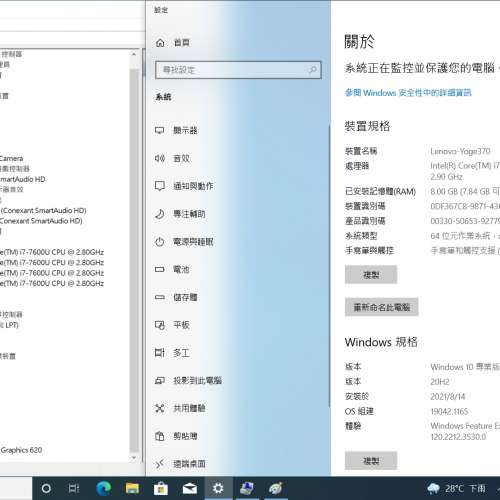Open the Sound (音效) settings
Screen dimensions: 500x500
click(x=181, y=158)
